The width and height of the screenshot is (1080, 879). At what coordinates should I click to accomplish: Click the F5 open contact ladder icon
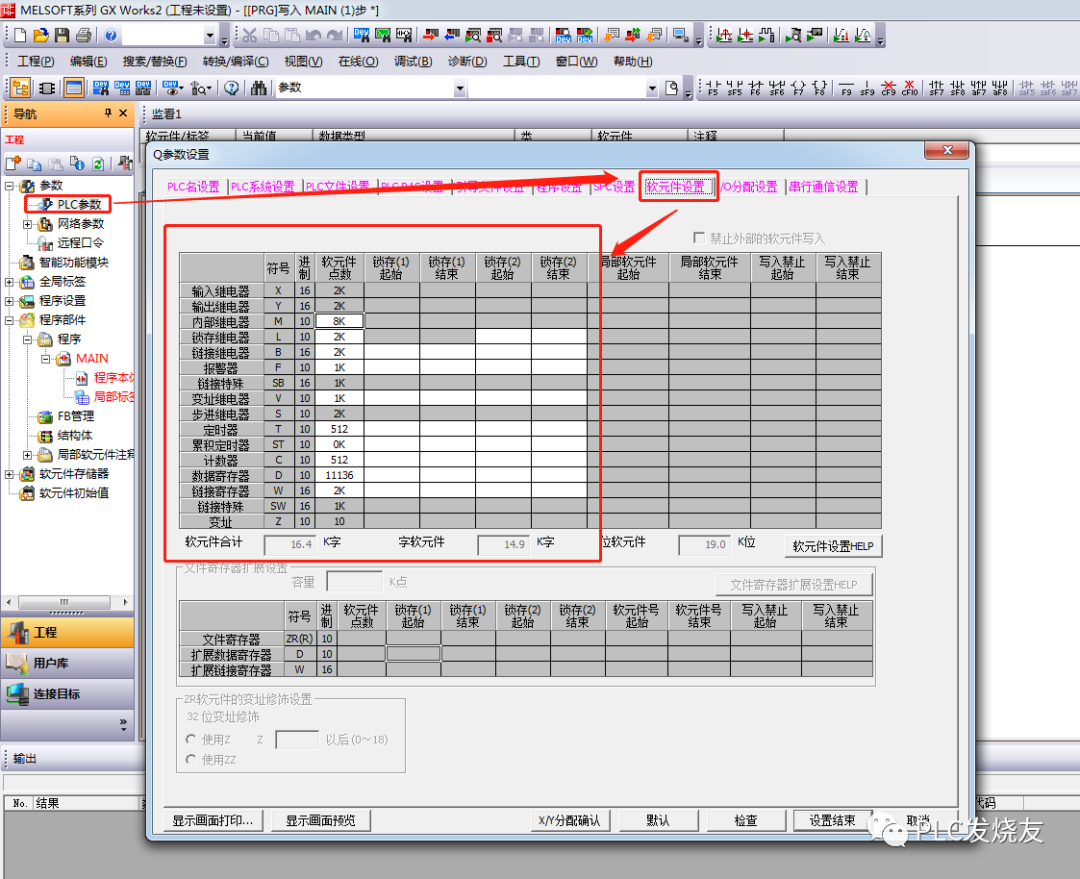(x=712, y=87)
